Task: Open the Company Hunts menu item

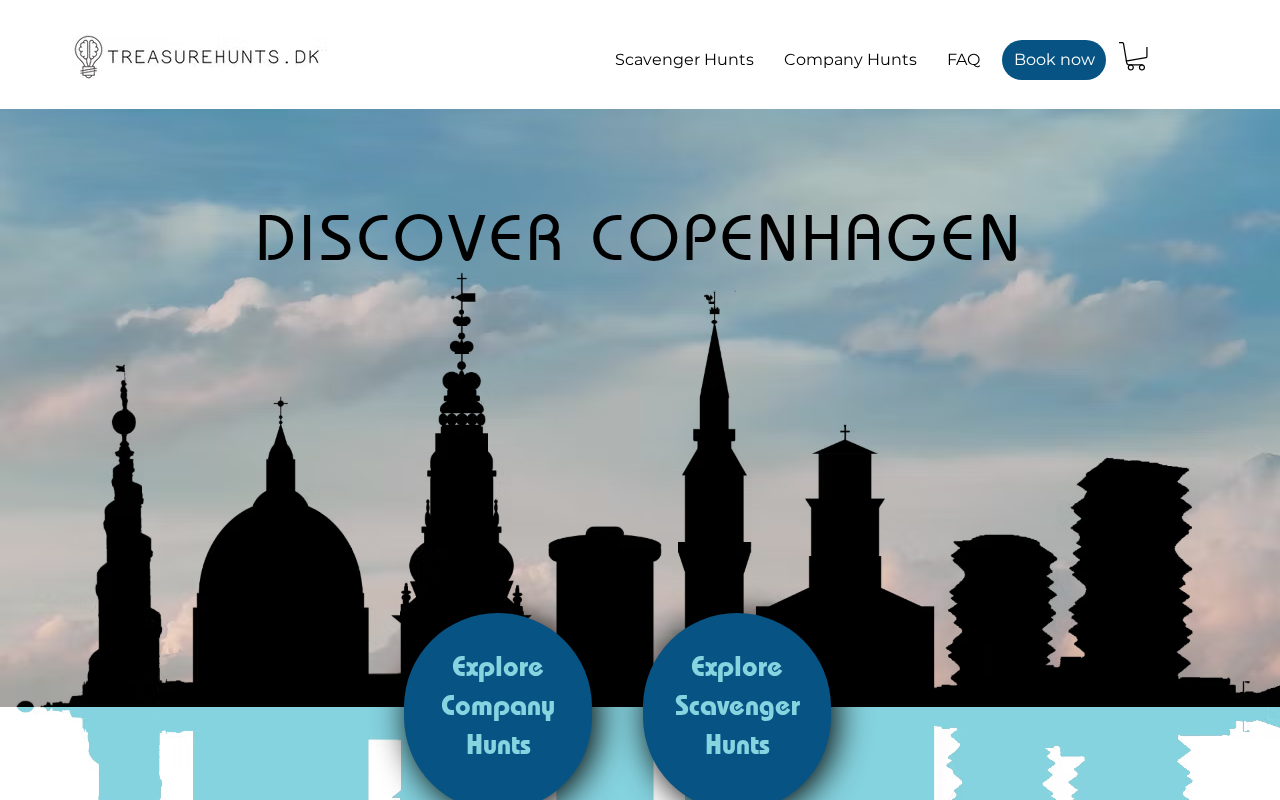Action: pyautogui.click(x=850, y=60)
